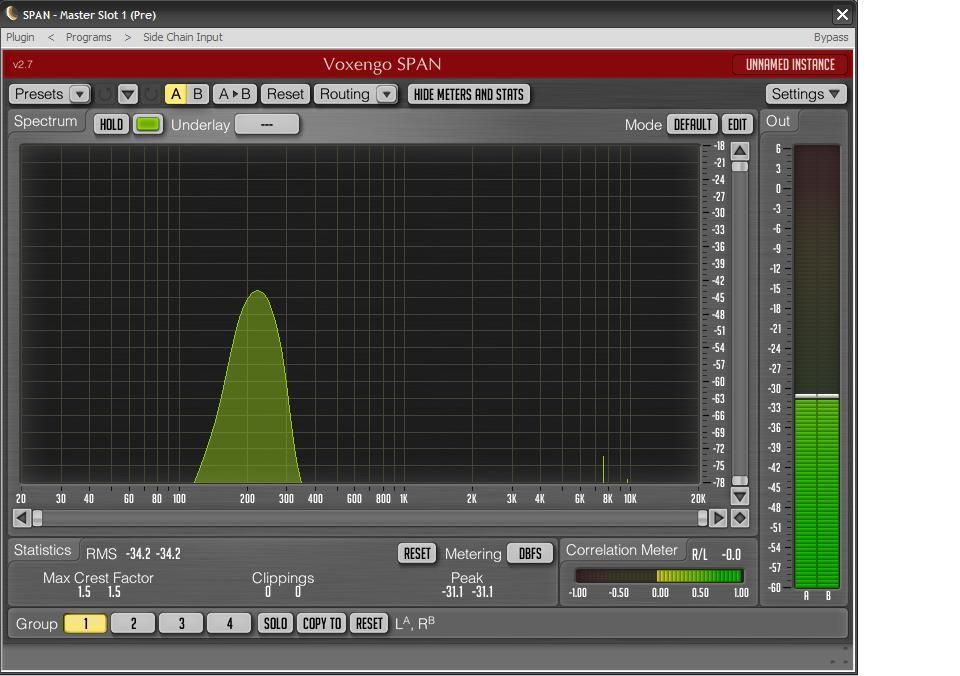The height and width of the screenshot is (676, 960).
Task: Click the Voxengo SPAN title
Action: tap(382, 64)
